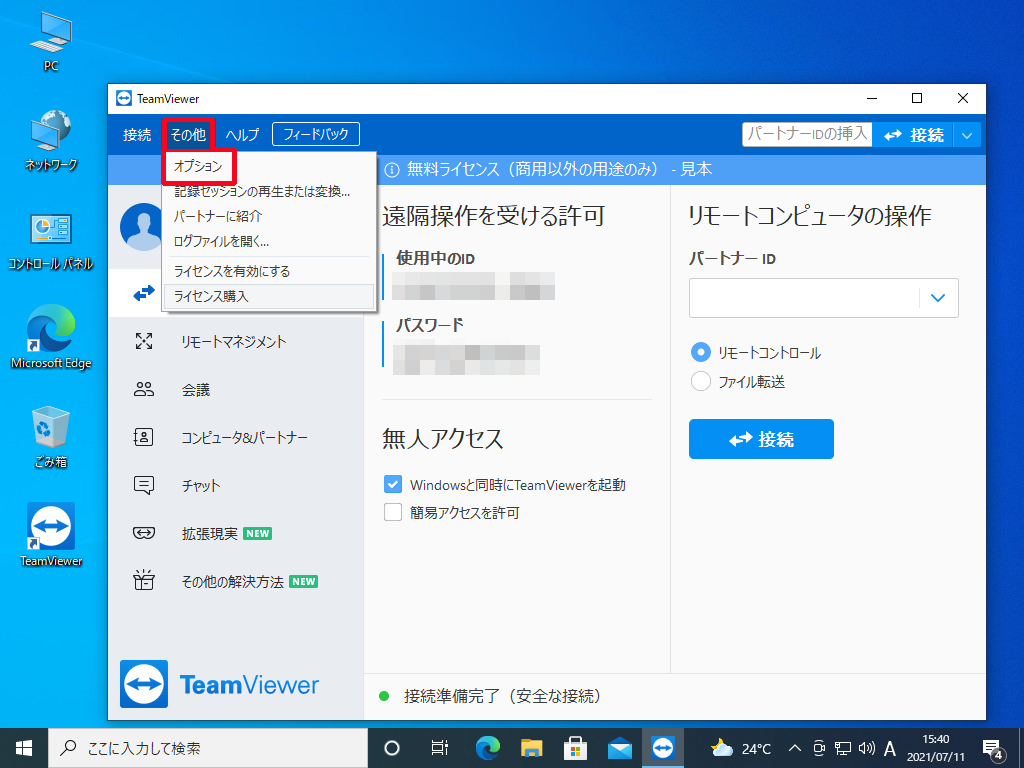Show hidden system tray icons chevron

point(795,748)
